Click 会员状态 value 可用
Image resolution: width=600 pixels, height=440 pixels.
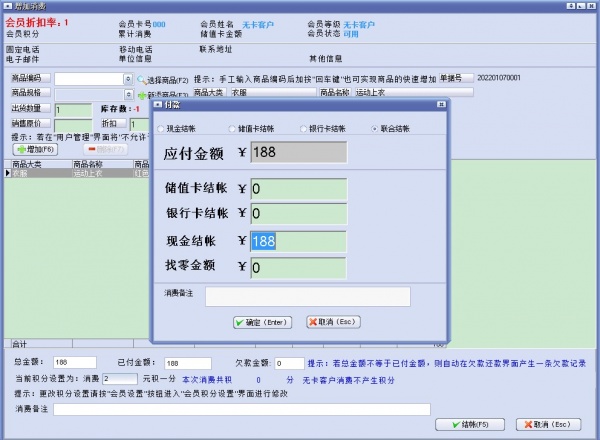click(x=351, y=34)
